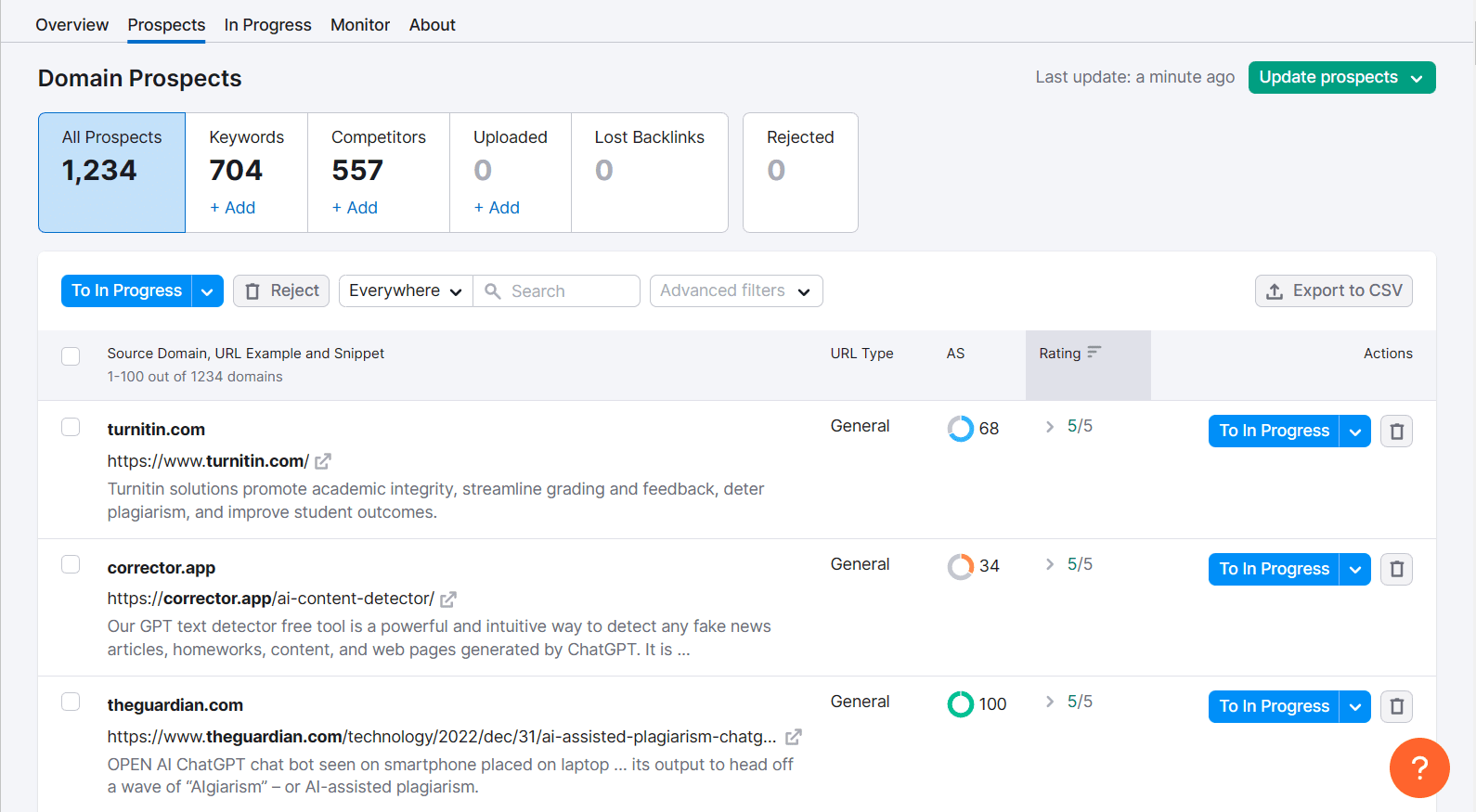1476x812 pixels.
Task: Expand To In Progress arrow for turnitin.com
Action: [x=1355, y=431]
